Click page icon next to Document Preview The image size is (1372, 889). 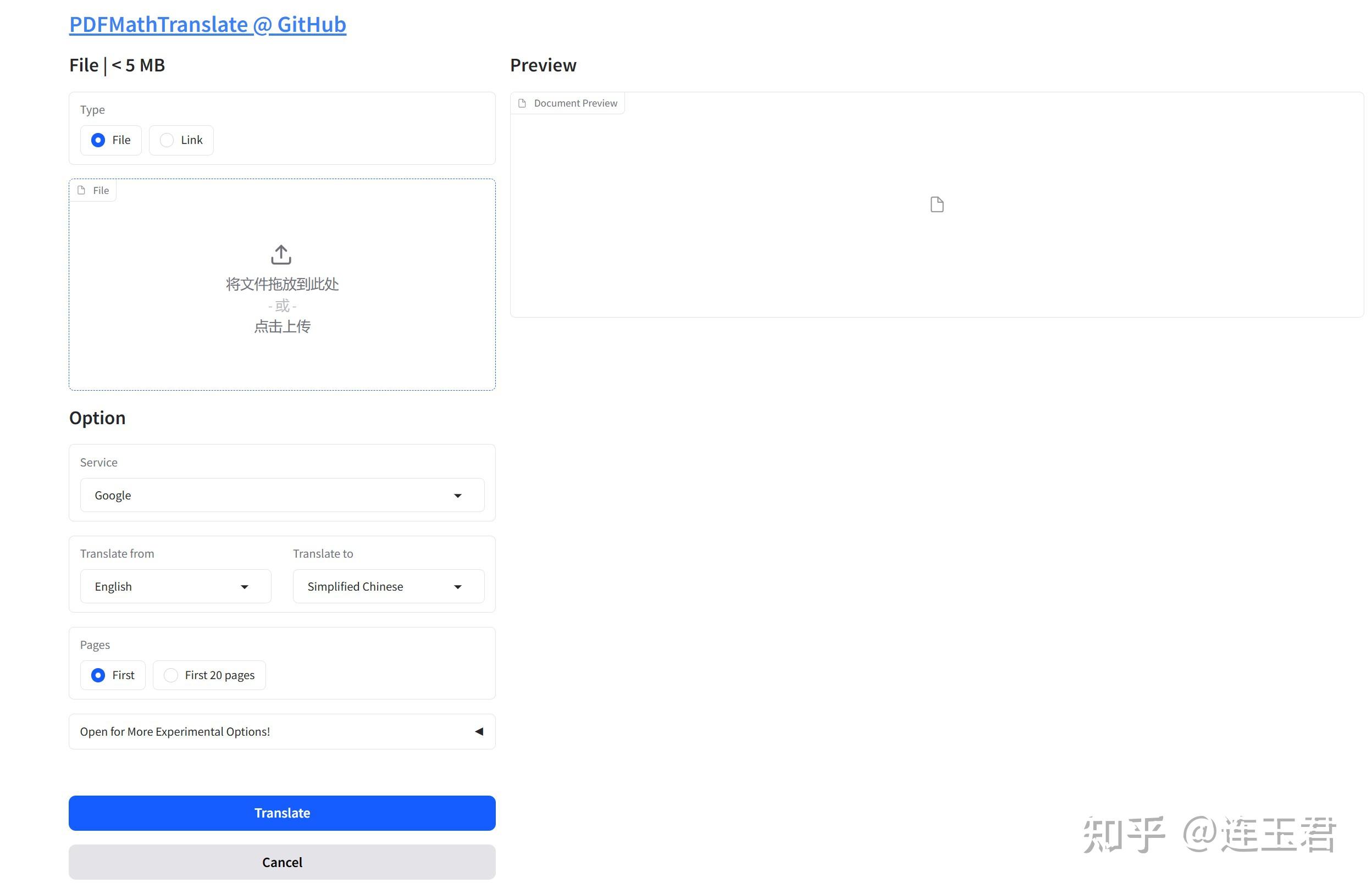[x=522, y=103]
